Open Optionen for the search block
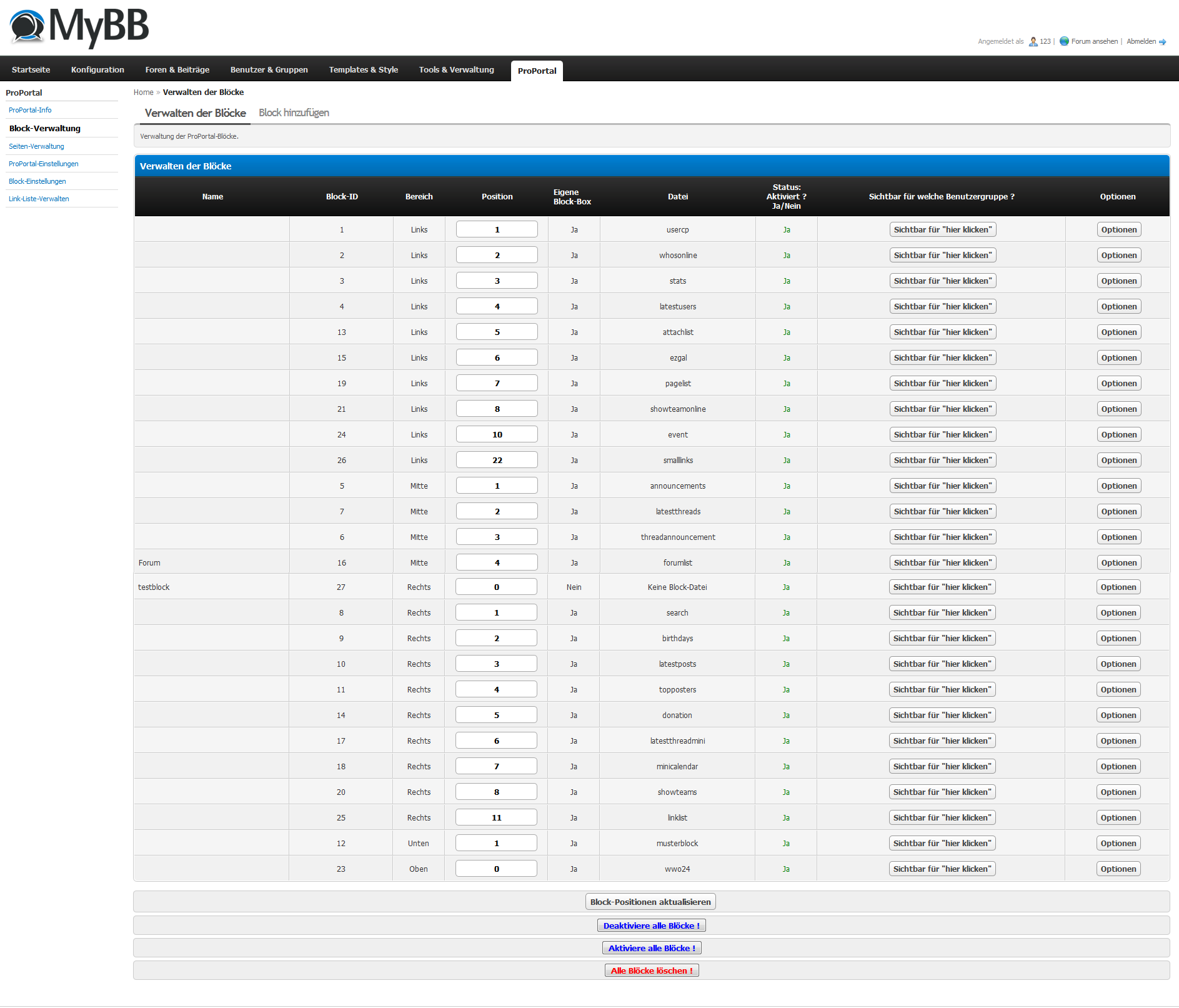The height and width of the screenshot is (1008, 1179). 1118,612
